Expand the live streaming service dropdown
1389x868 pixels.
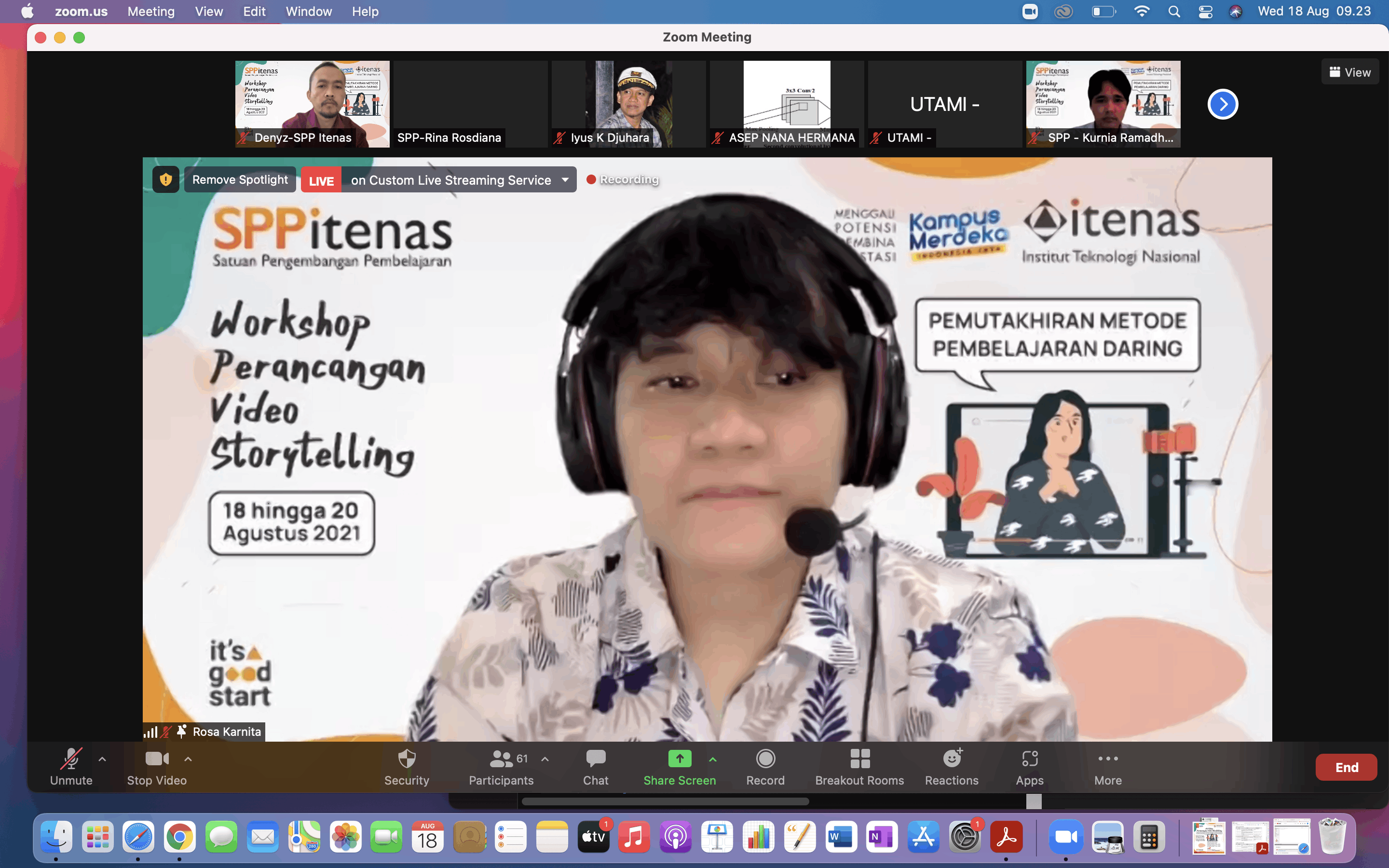[565, 180]
